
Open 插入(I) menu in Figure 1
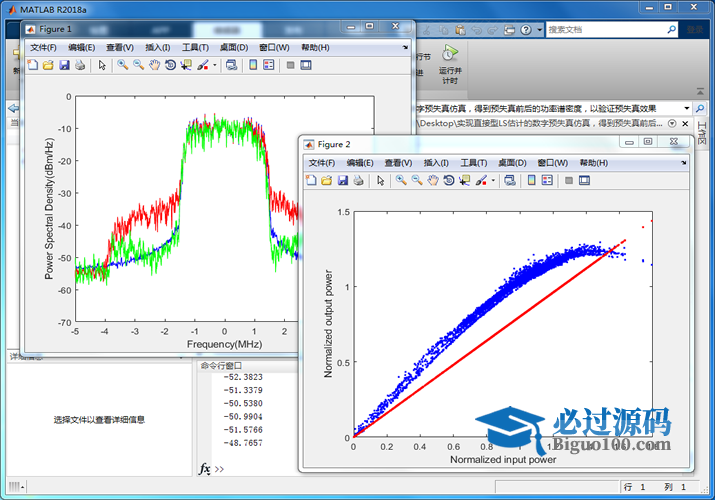[158, 47]
